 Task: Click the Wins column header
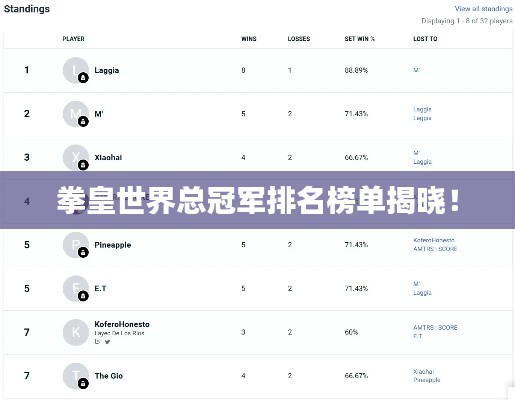point(249,39)
